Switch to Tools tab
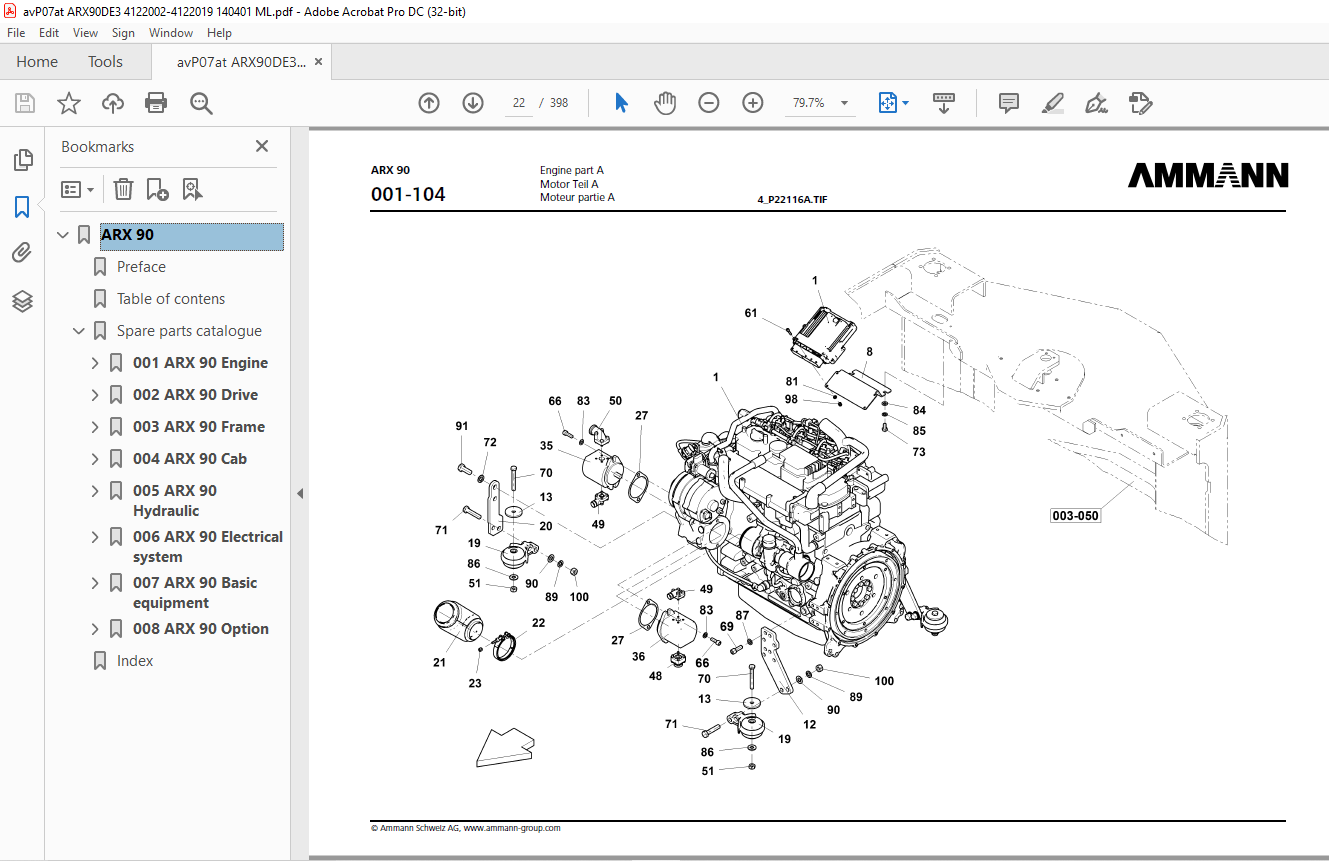 point(105,62)
